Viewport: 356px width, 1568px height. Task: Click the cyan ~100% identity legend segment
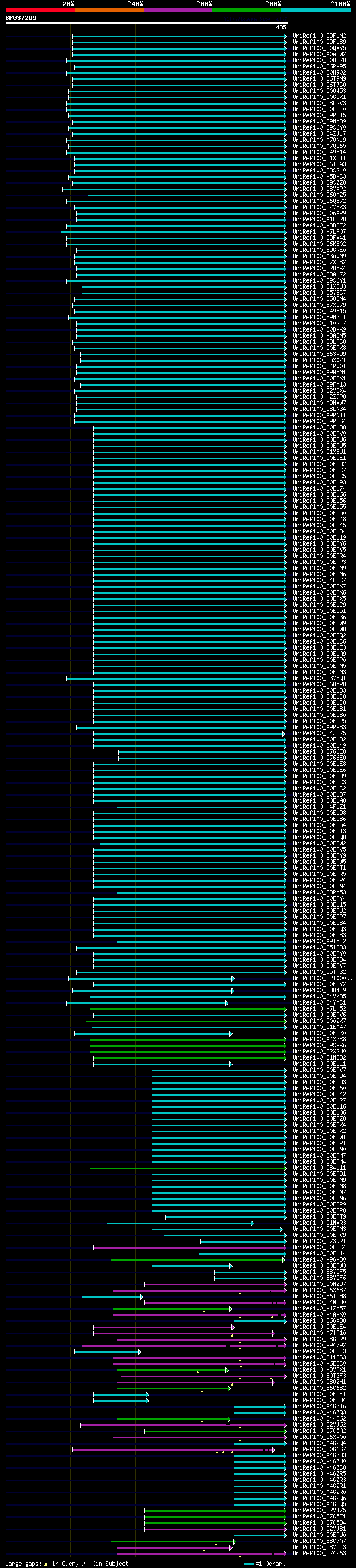coord(316,10)
